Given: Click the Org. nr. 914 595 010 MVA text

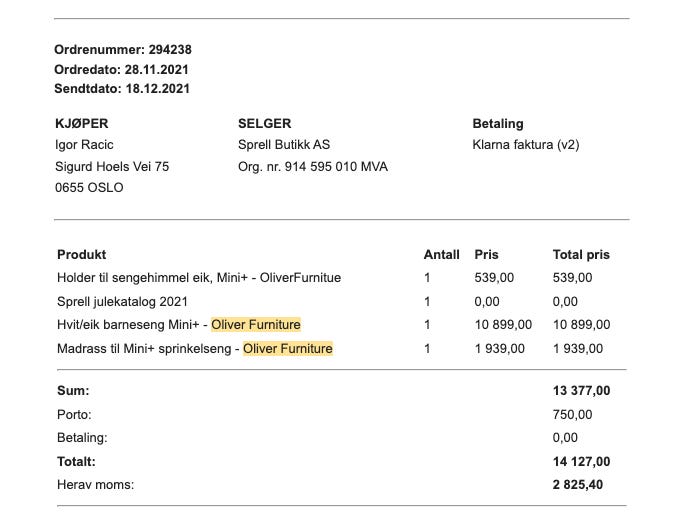Looking at the screenshot, I should (312, 166).
